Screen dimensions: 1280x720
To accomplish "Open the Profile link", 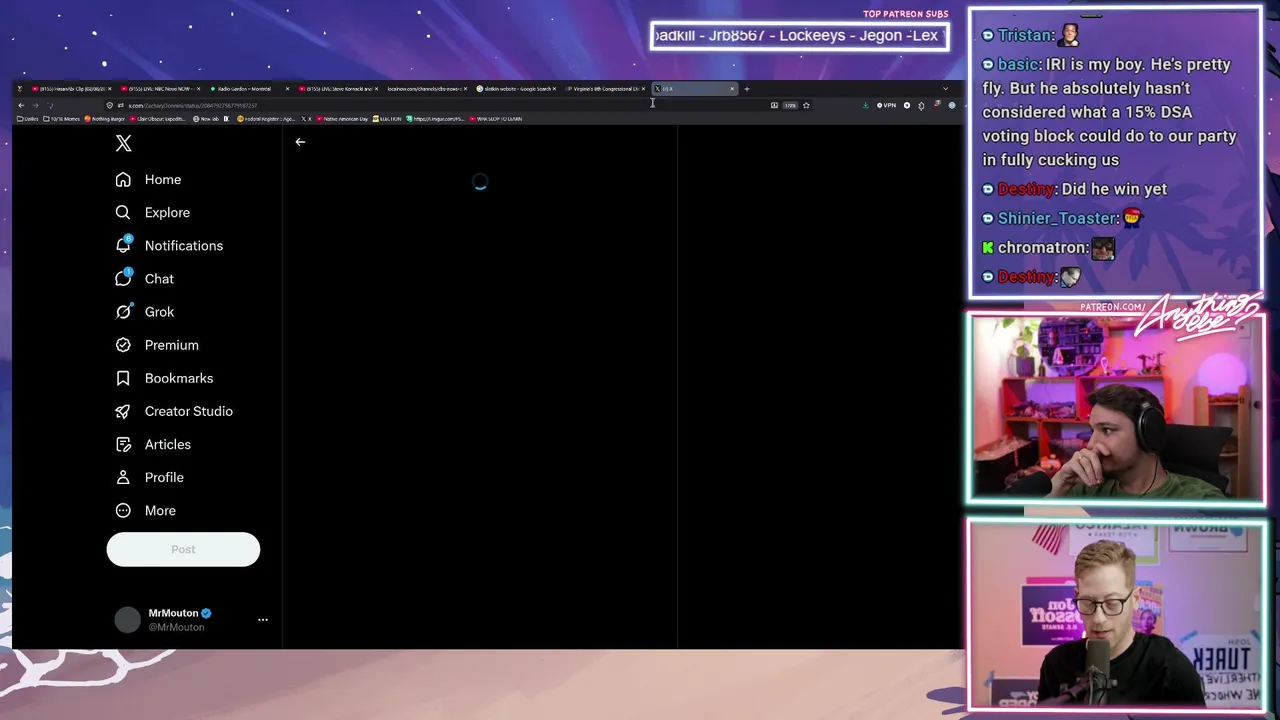I will 164,477.
